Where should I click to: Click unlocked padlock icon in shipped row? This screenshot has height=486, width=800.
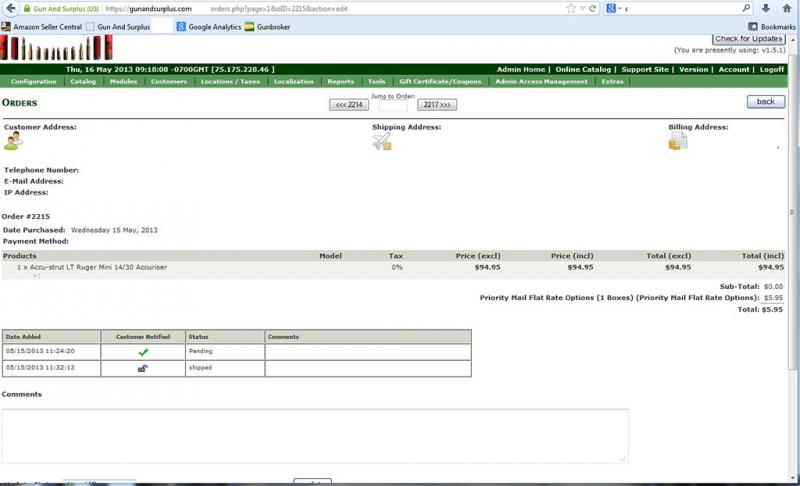(x=143, y=368)
